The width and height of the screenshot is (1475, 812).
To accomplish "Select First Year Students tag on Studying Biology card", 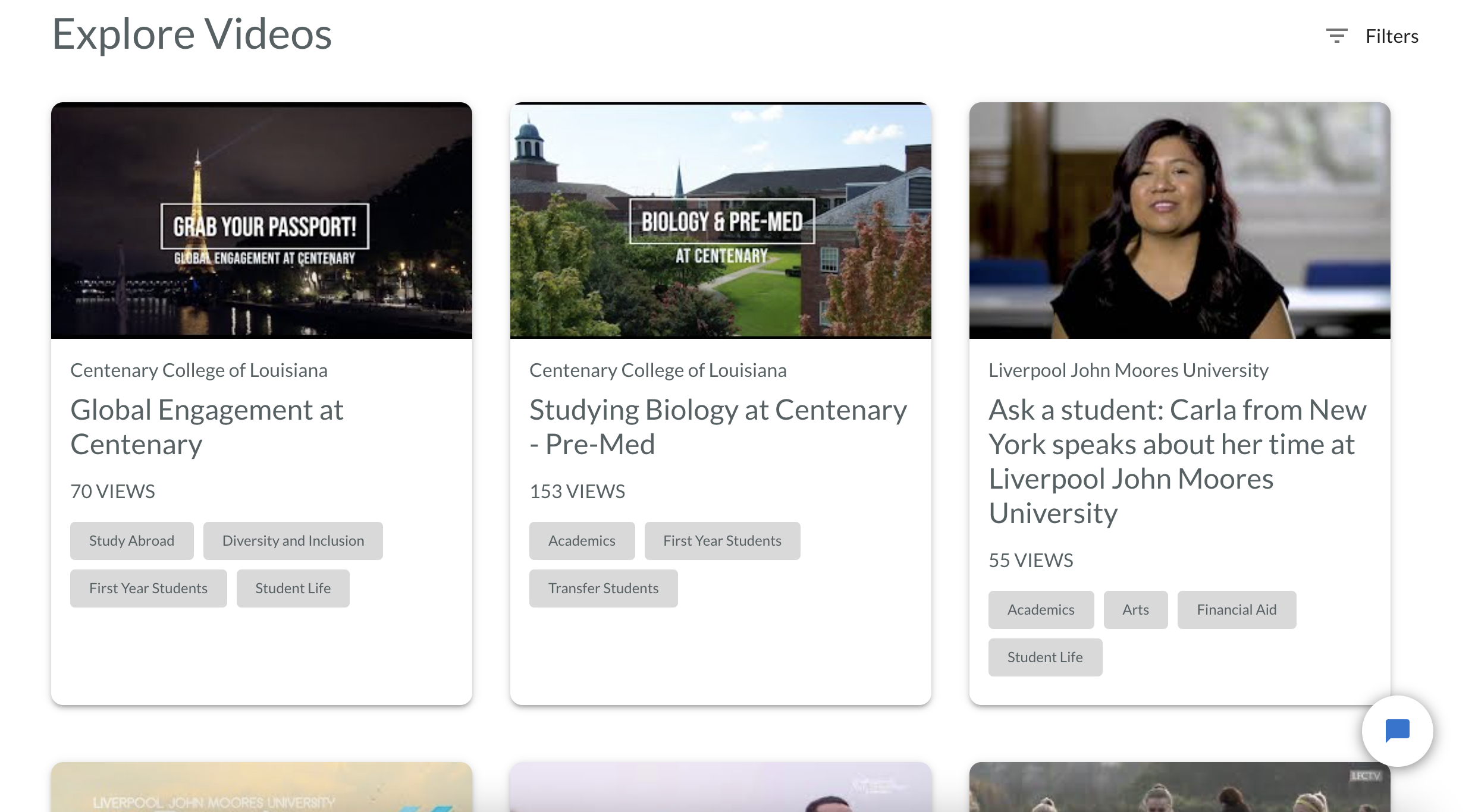I will coord(723,541).
